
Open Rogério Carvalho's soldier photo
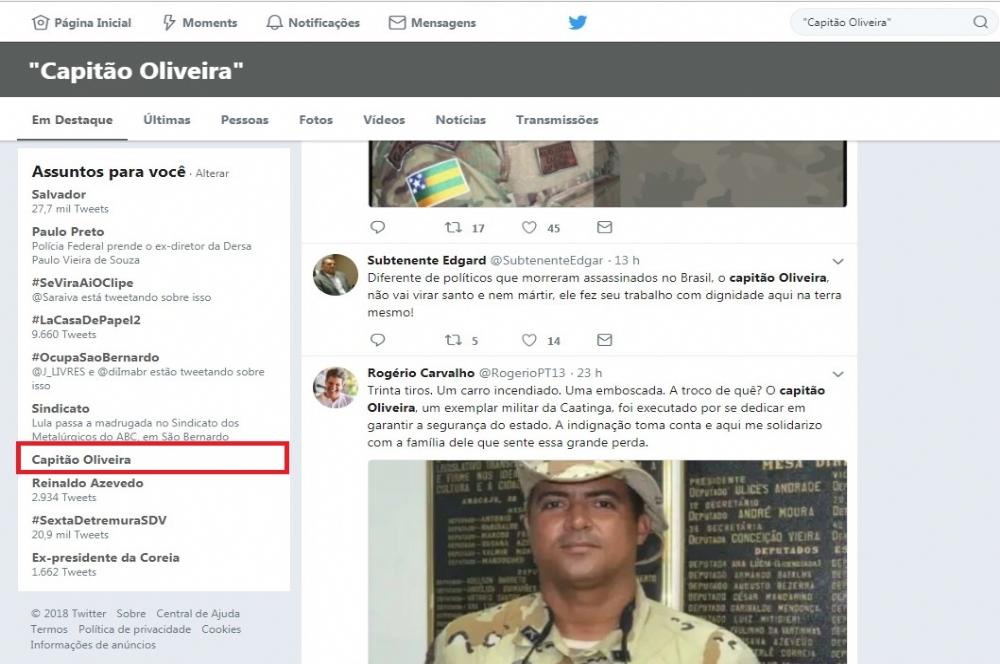click(607, 560)
